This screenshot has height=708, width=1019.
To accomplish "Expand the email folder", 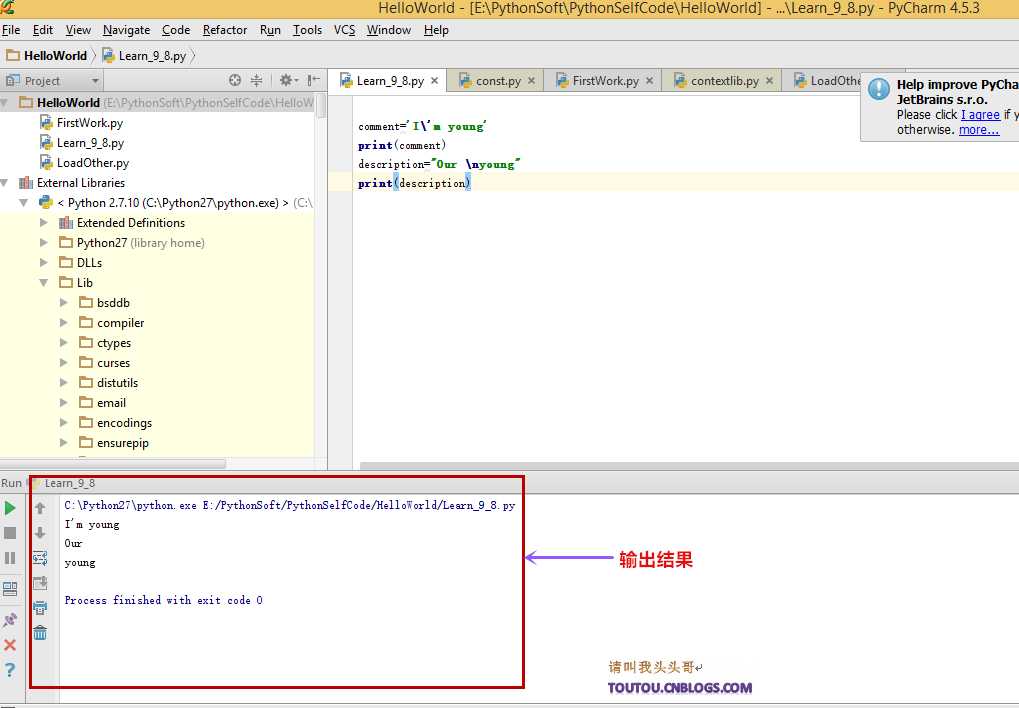I will [64, 402].
